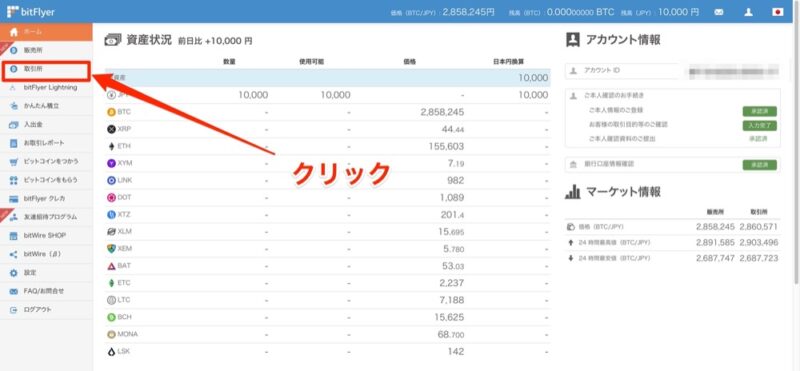Open 取引所 in the sidebar
Image resolution: width=800 pixels, height=371 pixels.
tap(46, 69)
